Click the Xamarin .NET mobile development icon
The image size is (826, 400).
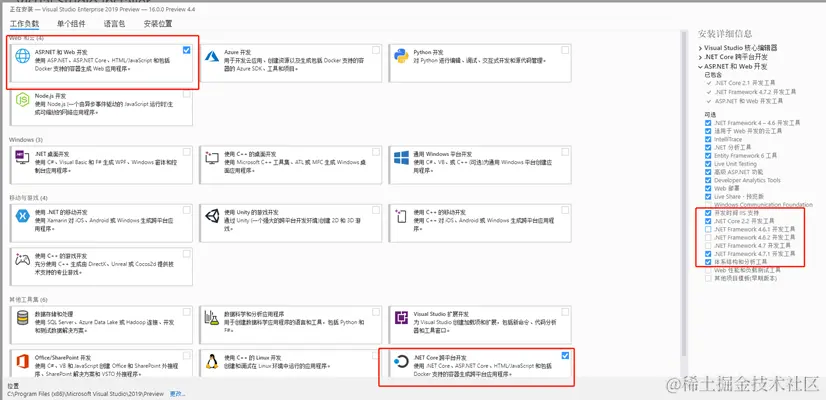tap(23, 215)
